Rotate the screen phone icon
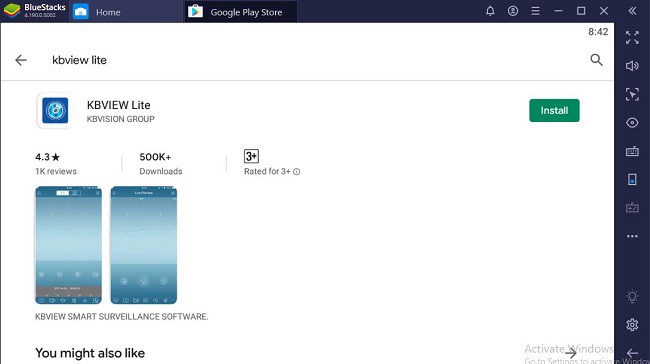This screenshot has height=364, width=650. pos(632,180)
